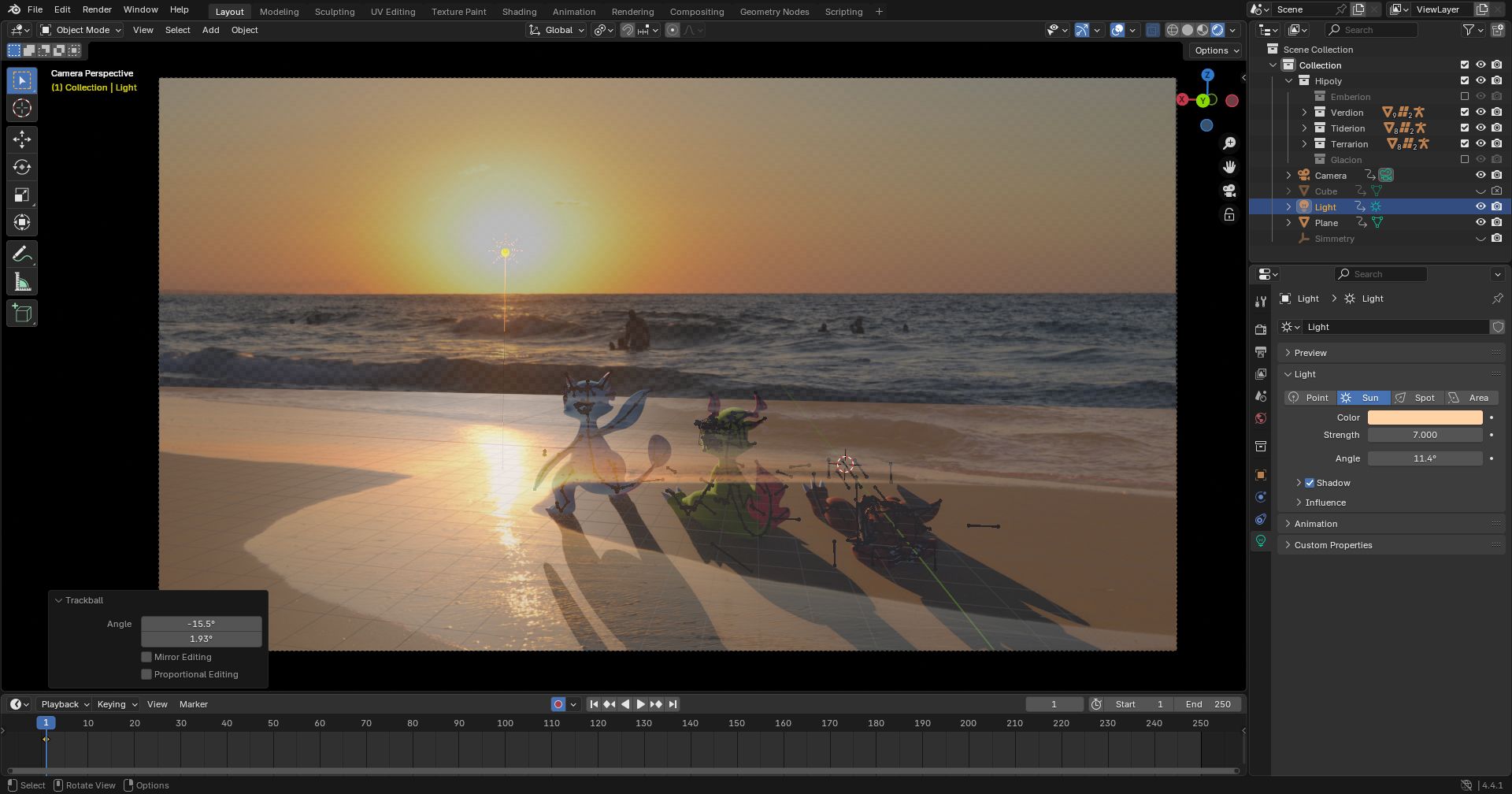
Task: Activate the Scale tool
Action: coord(22,195)
